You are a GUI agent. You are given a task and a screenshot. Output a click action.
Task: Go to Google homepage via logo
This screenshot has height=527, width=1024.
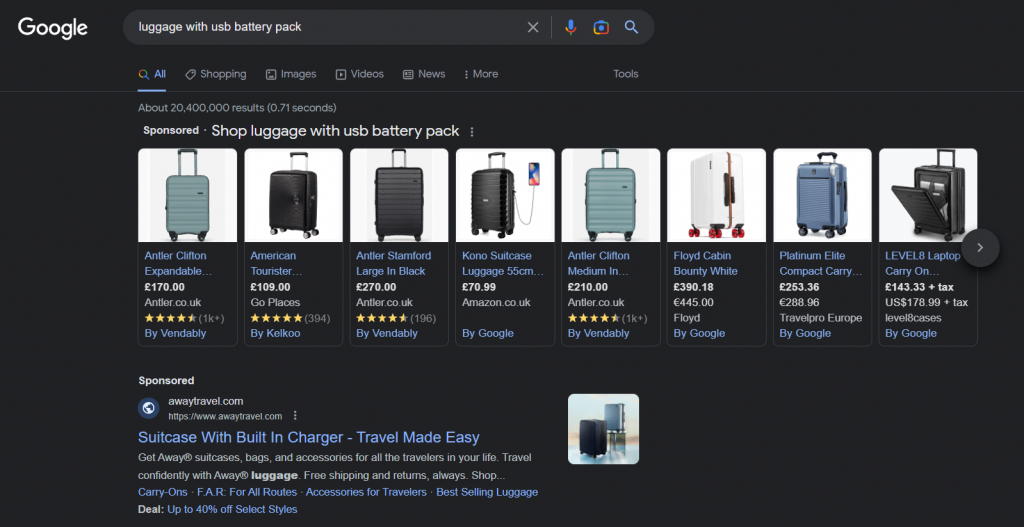tap(53, 28)
